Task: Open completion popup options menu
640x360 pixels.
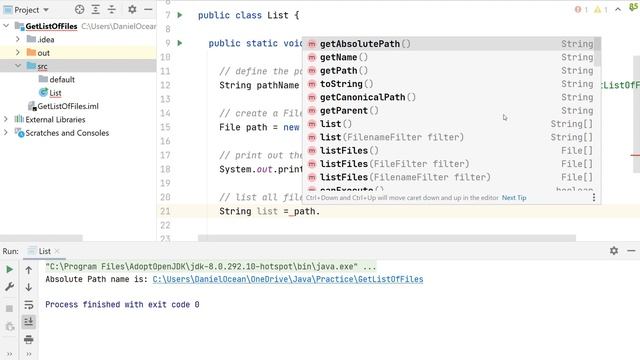Action: point(594,198)
